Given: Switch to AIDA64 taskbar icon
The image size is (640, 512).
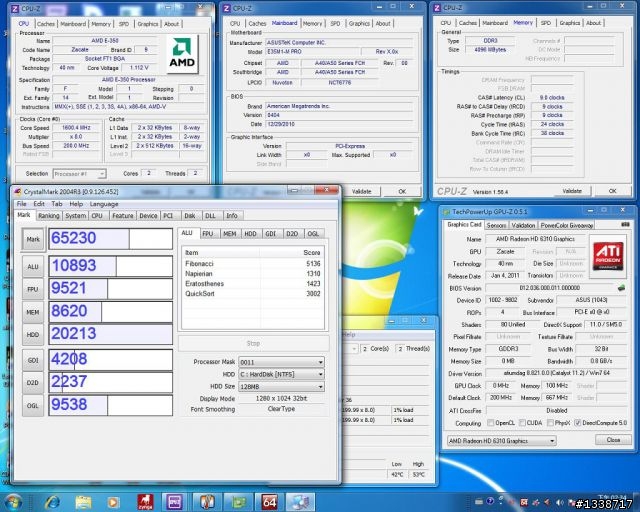Looking at the screenshot, I should click(269, 502).
